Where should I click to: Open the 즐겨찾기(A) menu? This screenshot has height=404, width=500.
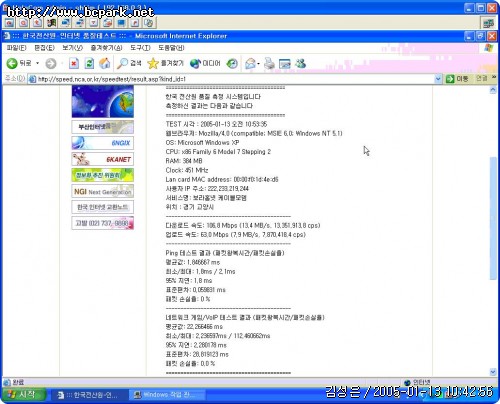point(106,48)
